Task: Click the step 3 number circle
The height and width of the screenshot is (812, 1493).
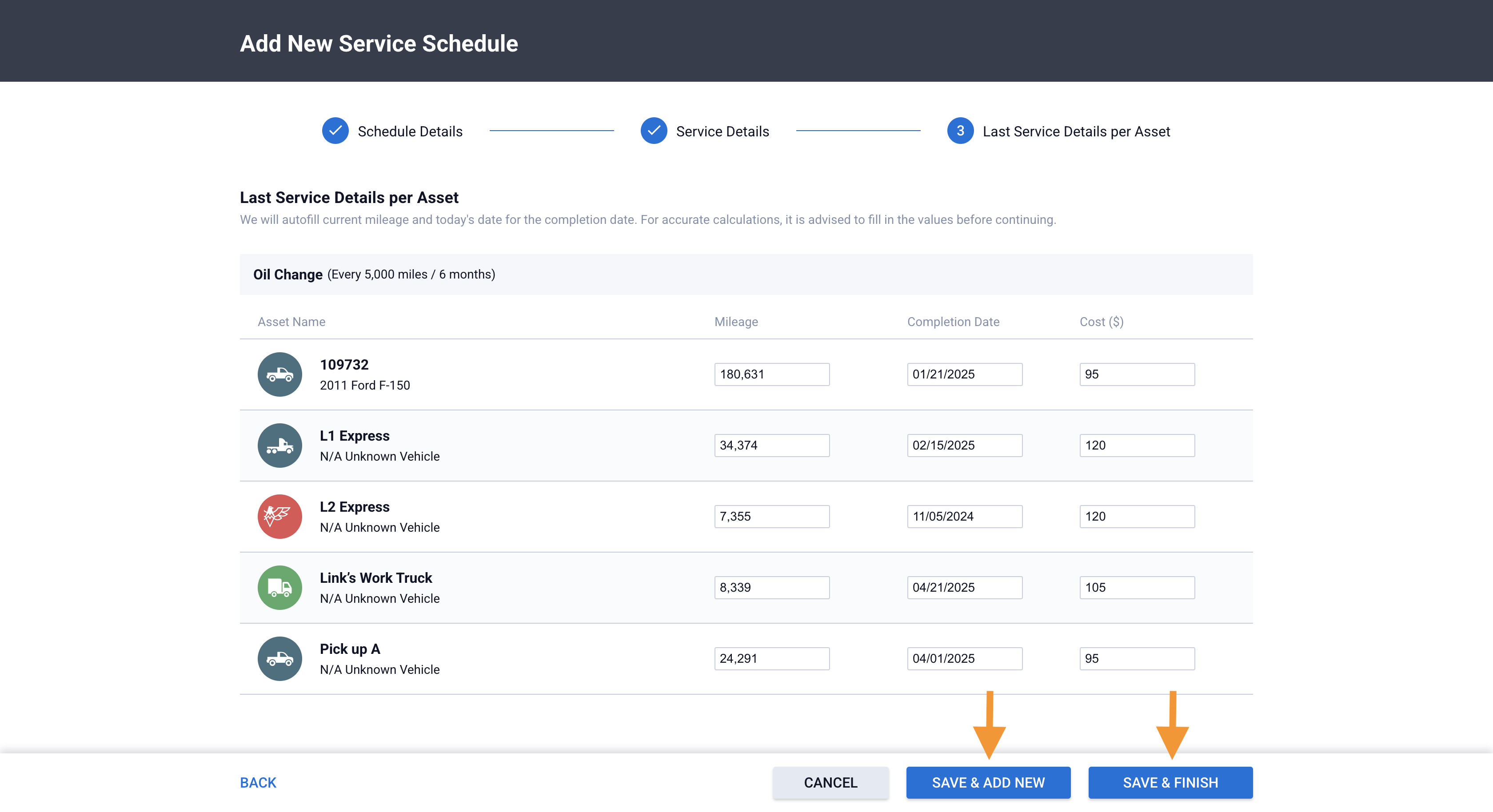Action: [960, 131]
